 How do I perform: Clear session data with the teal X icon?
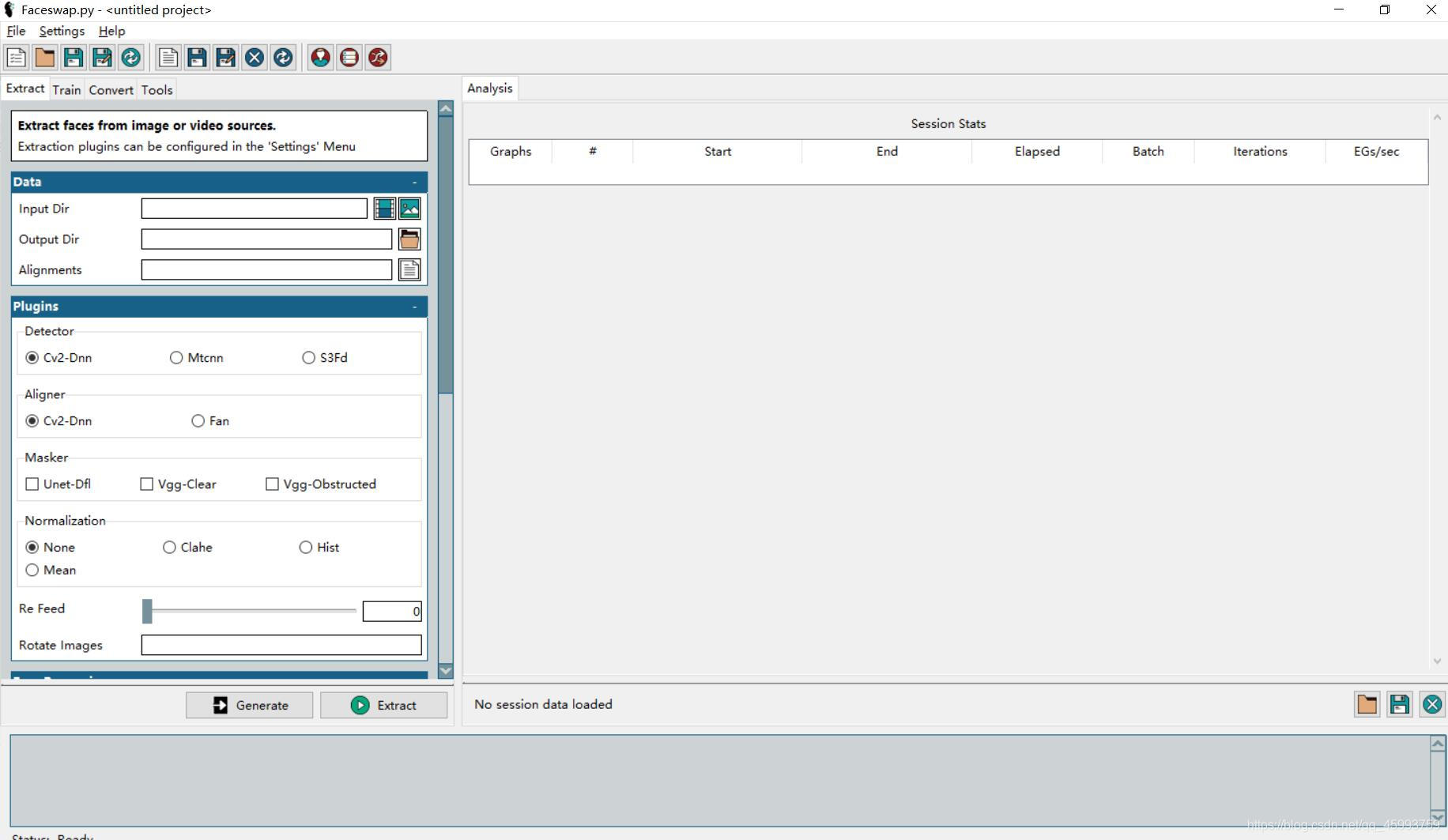1432,705
